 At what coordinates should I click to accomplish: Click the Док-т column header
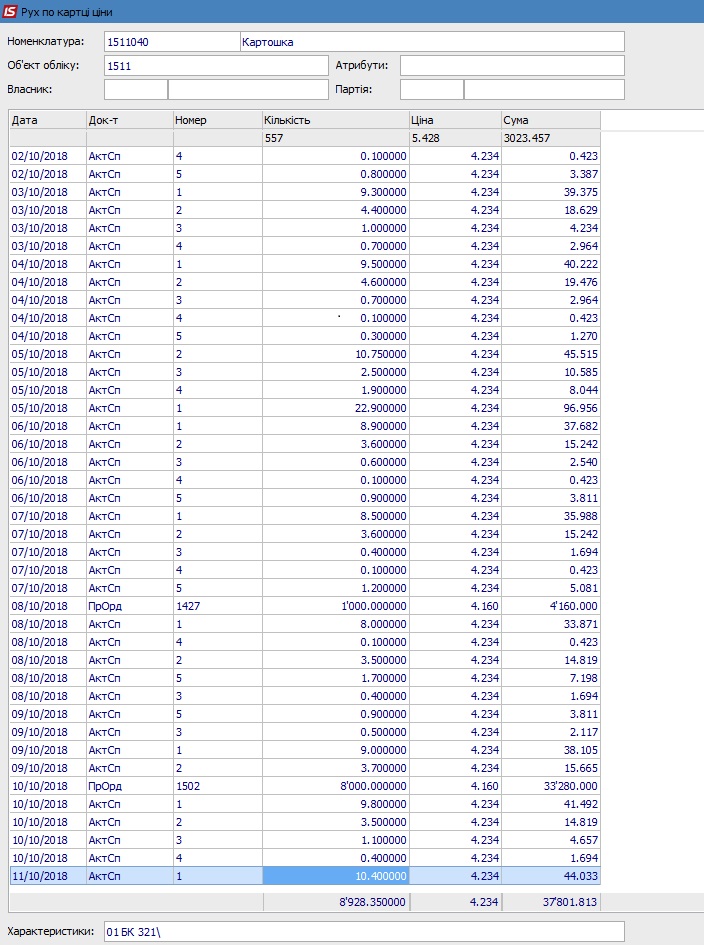coord(128,120)
